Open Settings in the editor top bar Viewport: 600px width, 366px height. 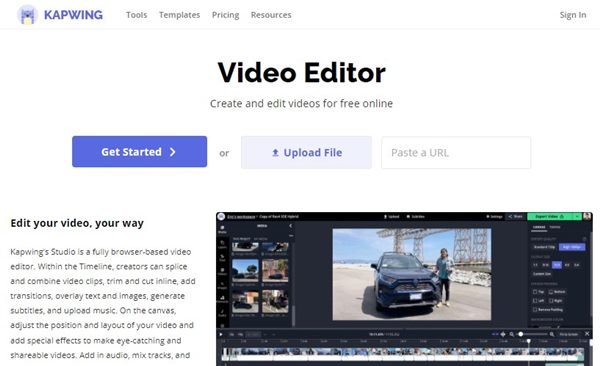point(494,217)
